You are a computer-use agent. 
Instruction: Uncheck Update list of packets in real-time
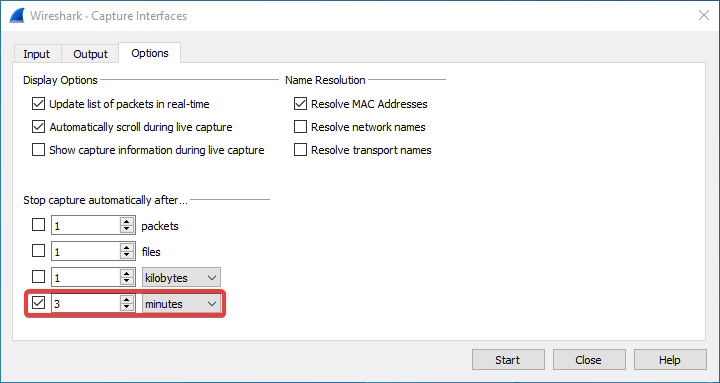[x=39, y=104]
